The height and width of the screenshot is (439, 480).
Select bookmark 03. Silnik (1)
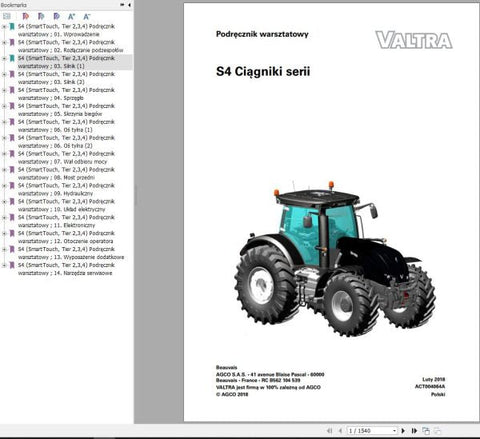pos(66,62)
